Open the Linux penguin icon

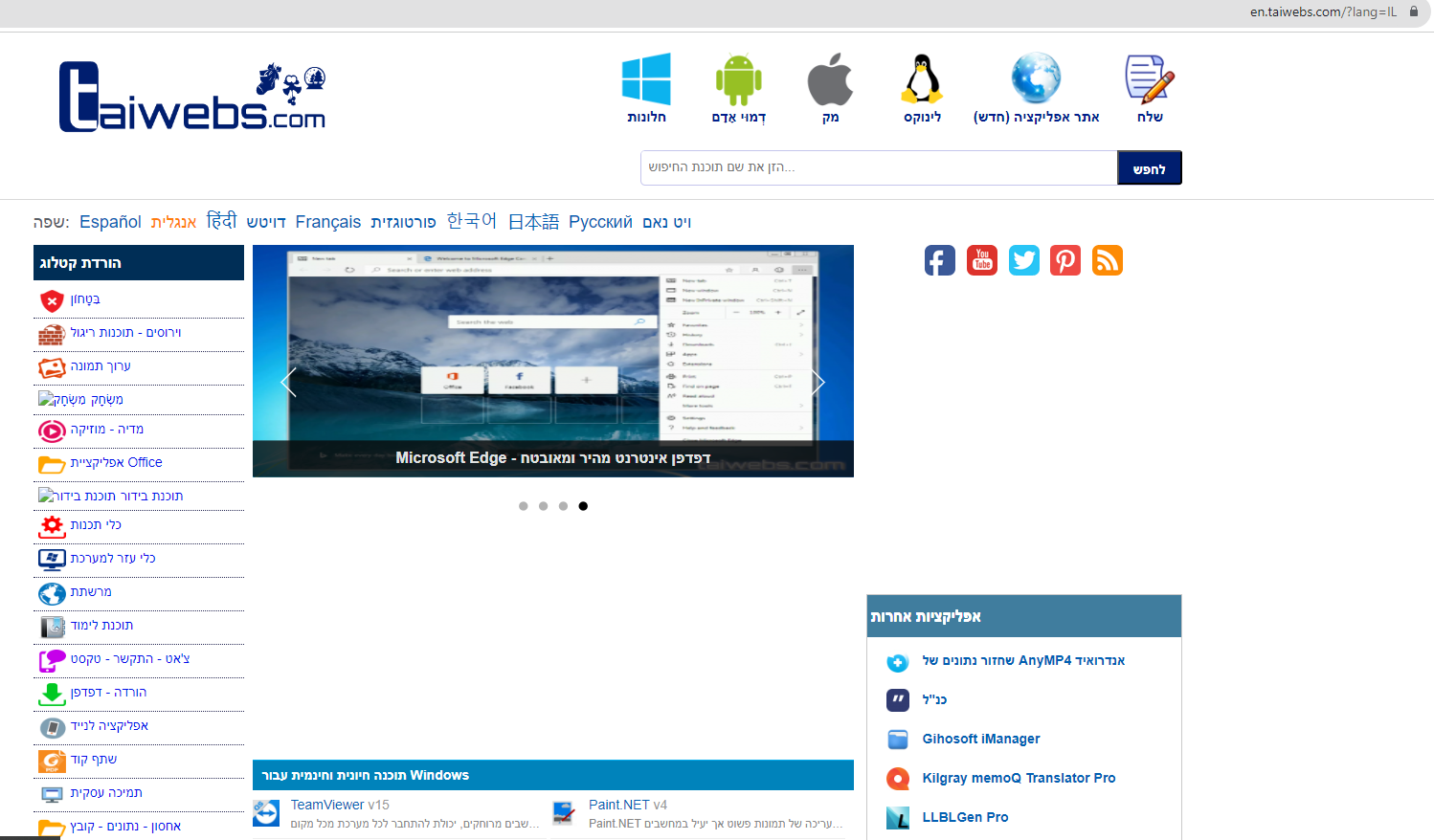pyautogui.click(x=922, y=78)
